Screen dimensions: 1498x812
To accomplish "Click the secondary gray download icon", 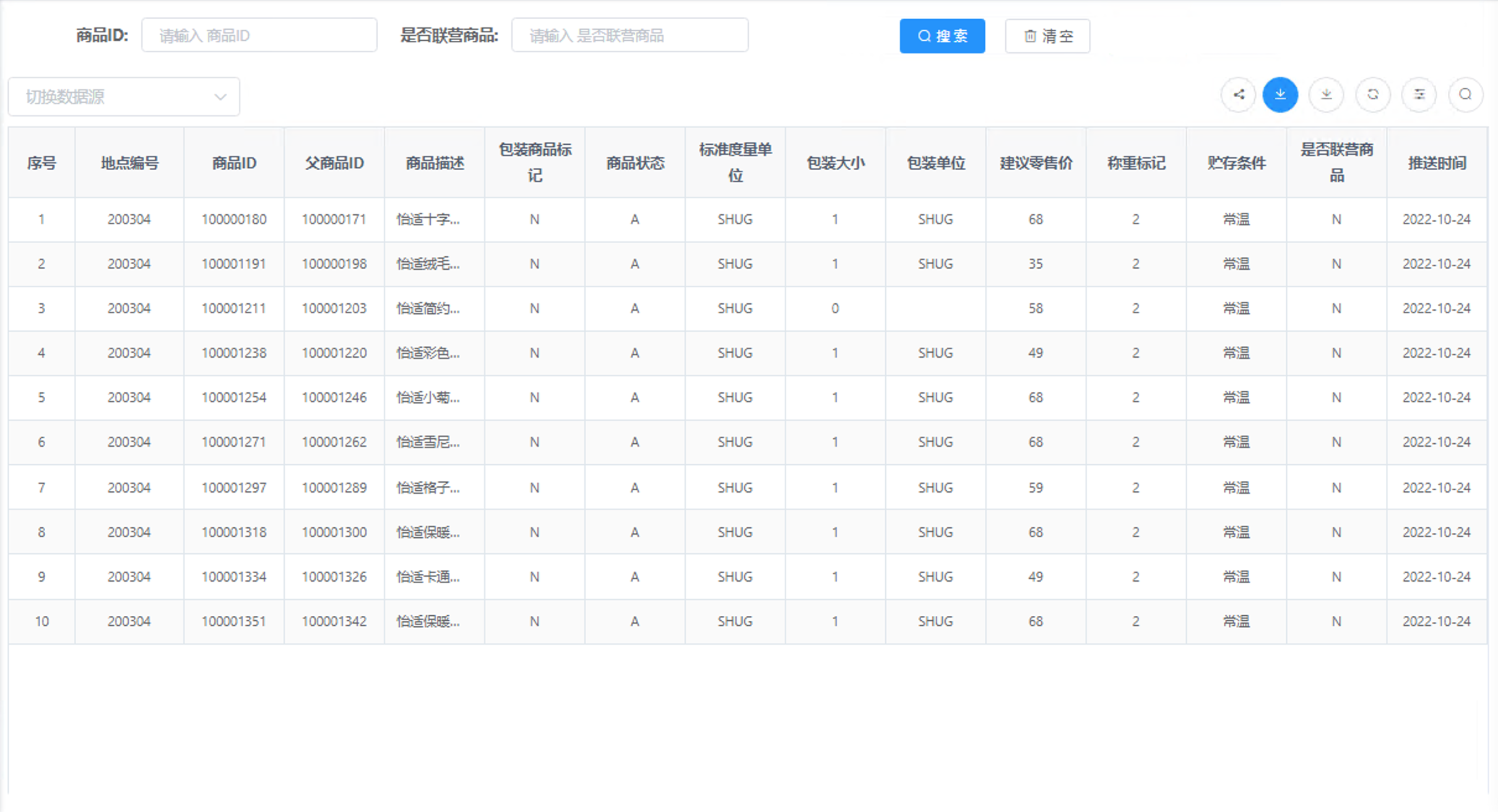I will 1327,95.
